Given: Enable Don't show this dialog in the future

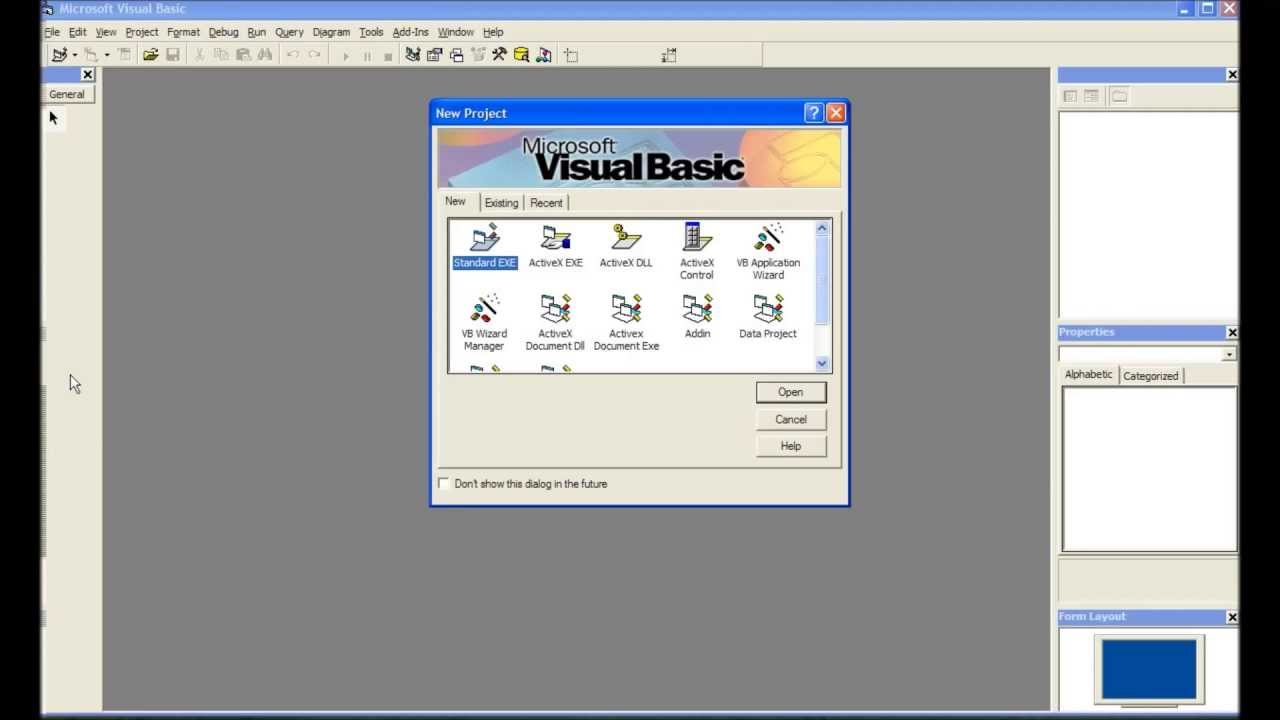Looking at the screenshot, I should [444, 484].
